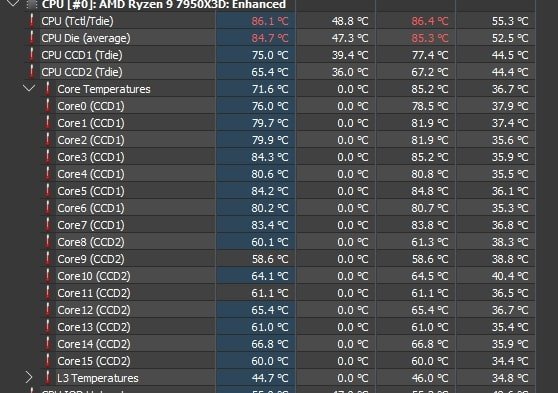Click the 36.5 °C Core11 average value
This screenshot has width=558, height=393.
[510, 293]
